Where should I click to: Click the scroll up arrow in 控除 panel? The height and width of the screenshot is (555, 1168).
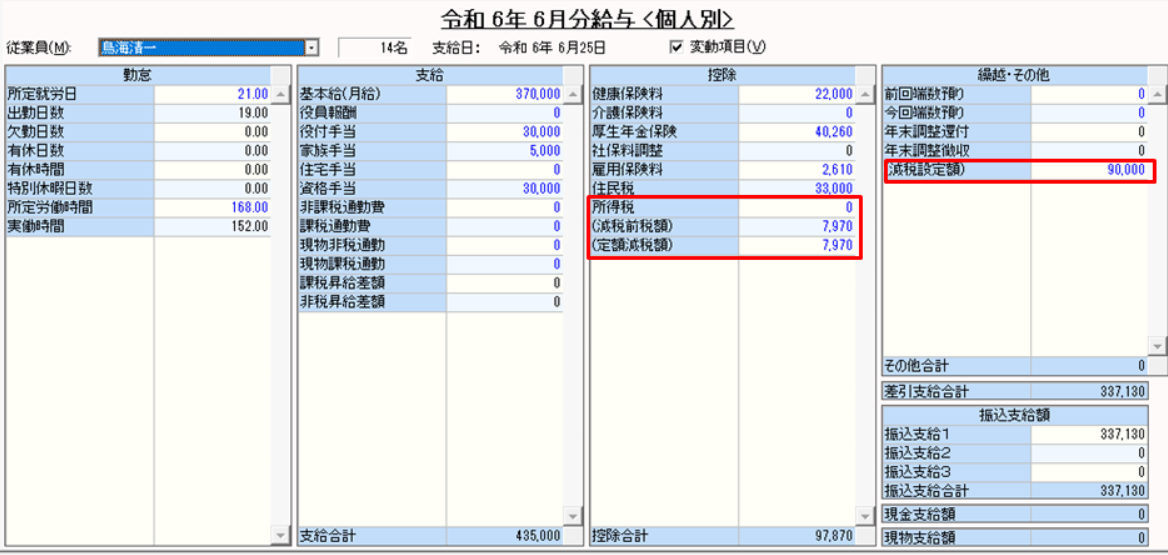pyautogui.click(x=865, y=94)
